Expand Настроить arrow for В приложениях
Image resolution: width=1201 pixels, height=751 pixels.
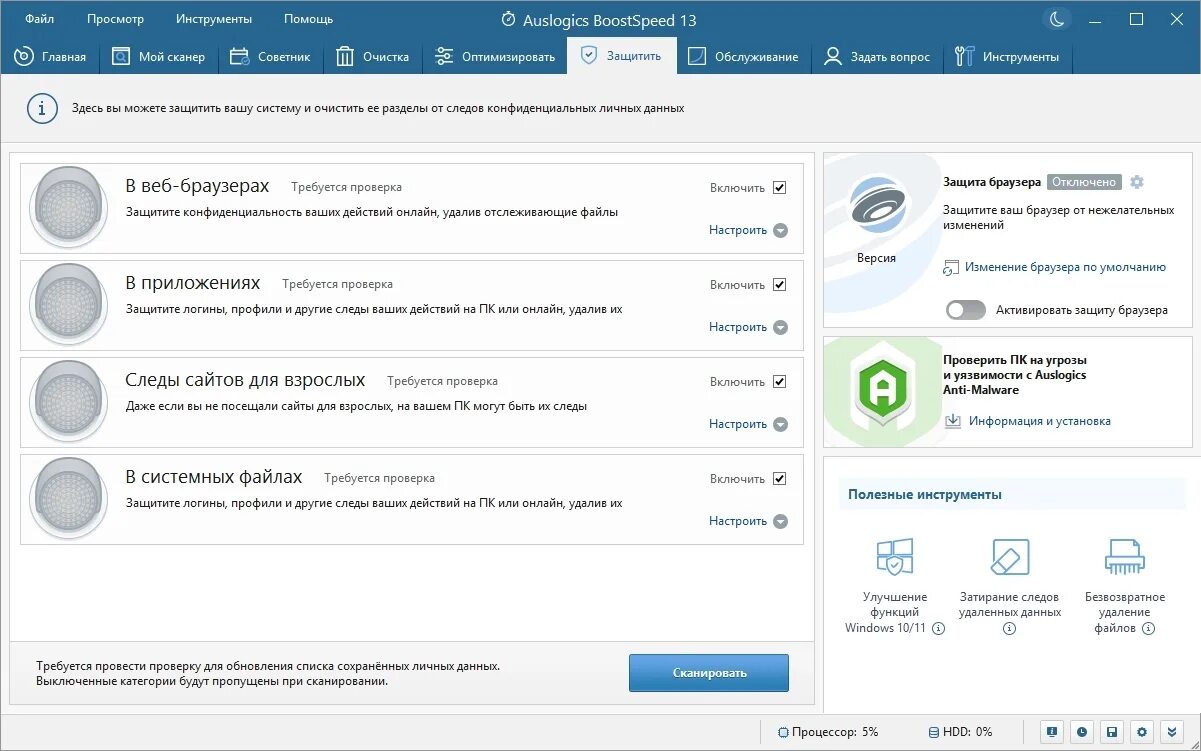click(780, 328)
